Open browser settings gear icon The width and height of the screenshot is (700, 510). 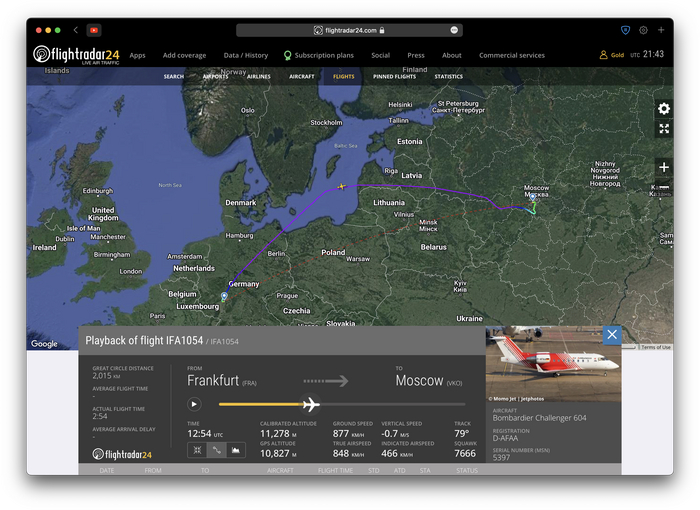[x=643, y=30]
